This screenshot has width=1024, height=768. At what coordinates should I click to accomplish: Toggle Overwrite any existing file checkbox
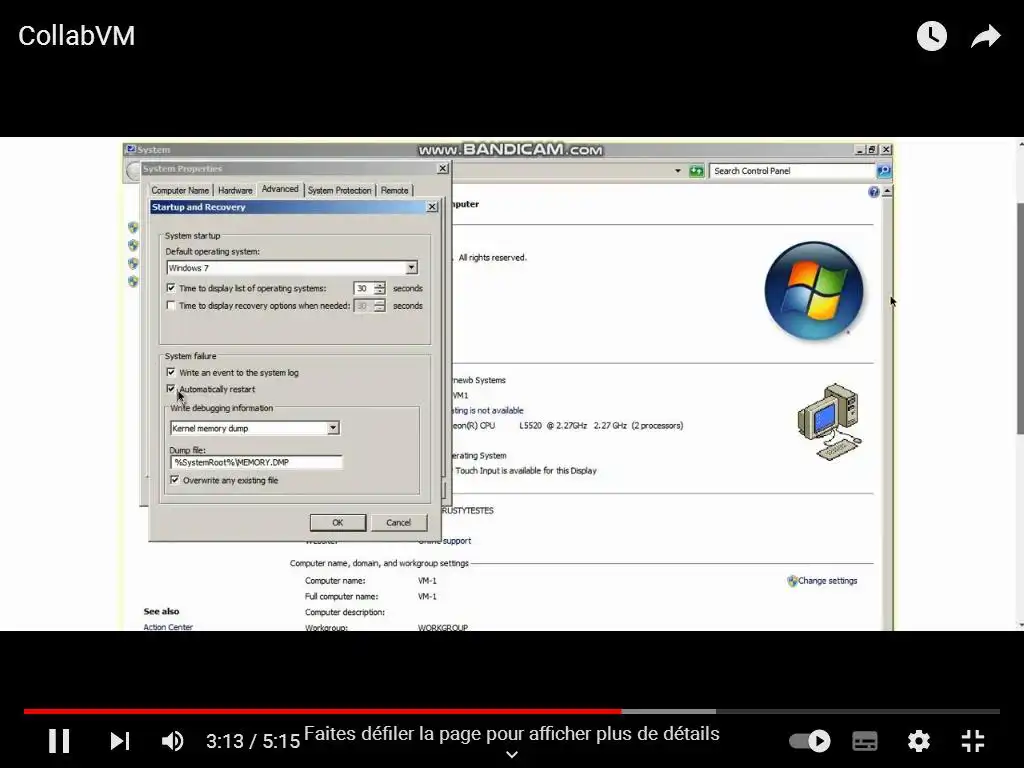(x=174, y=480)
